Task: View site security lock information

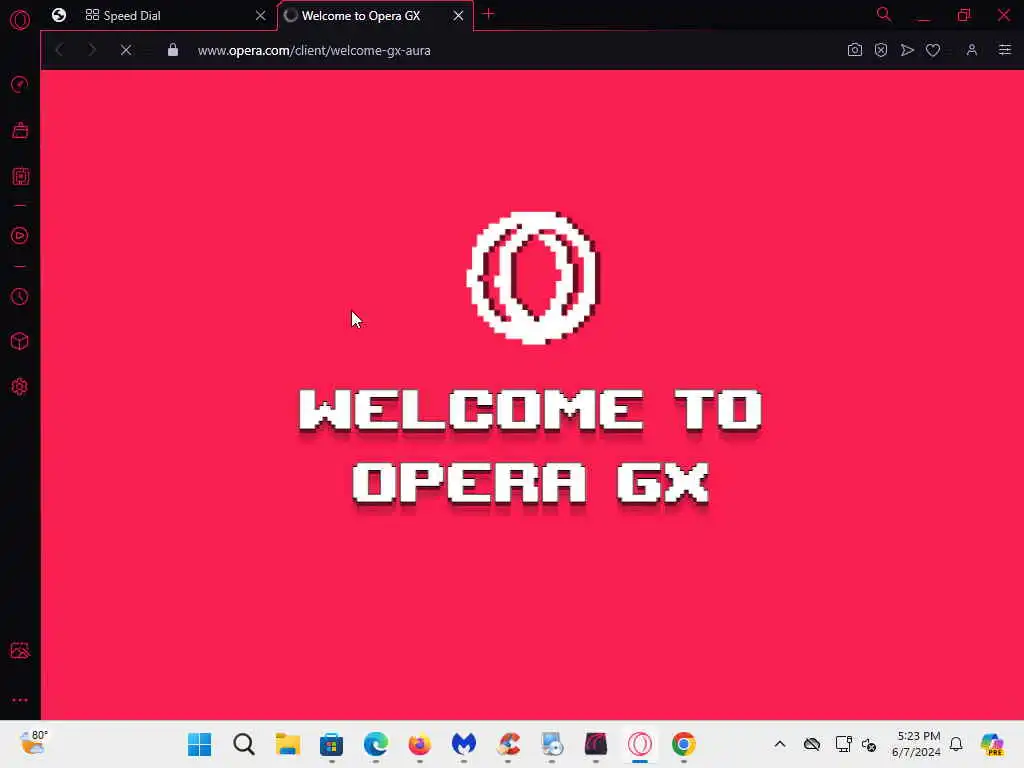Action: click(173, 50)
